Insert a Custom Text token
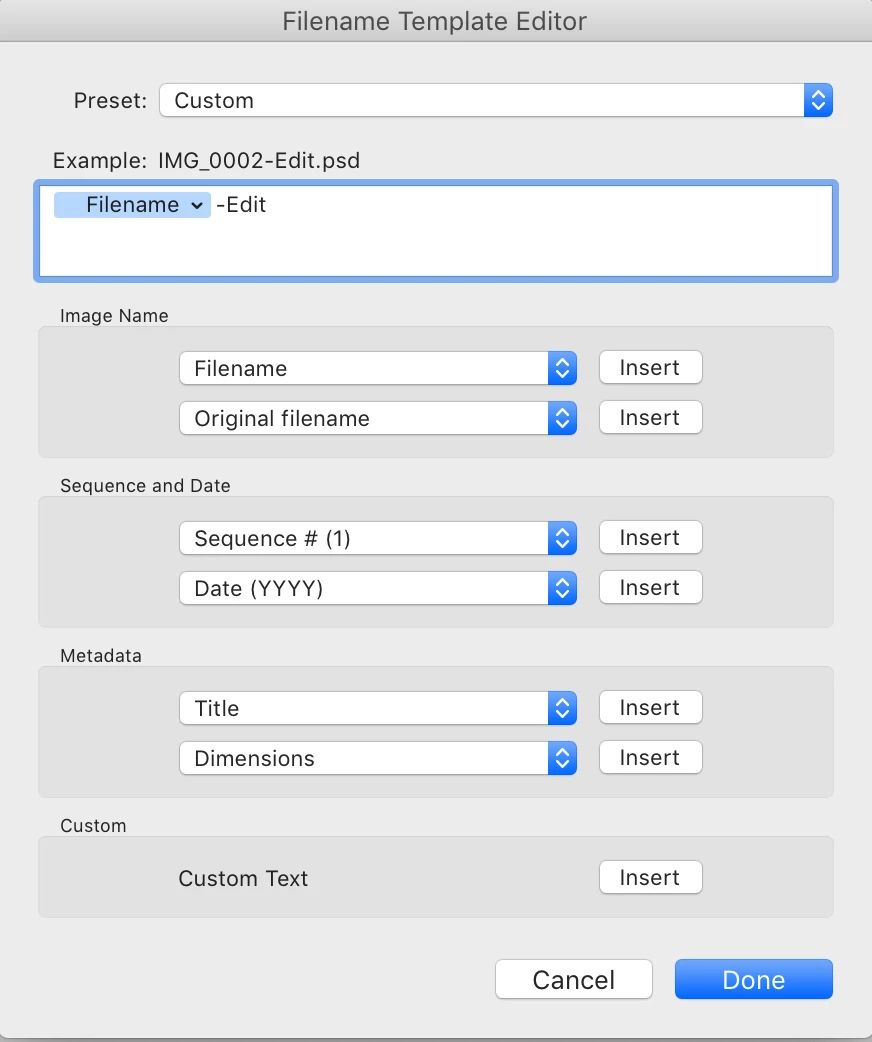 tap(650, 877)
